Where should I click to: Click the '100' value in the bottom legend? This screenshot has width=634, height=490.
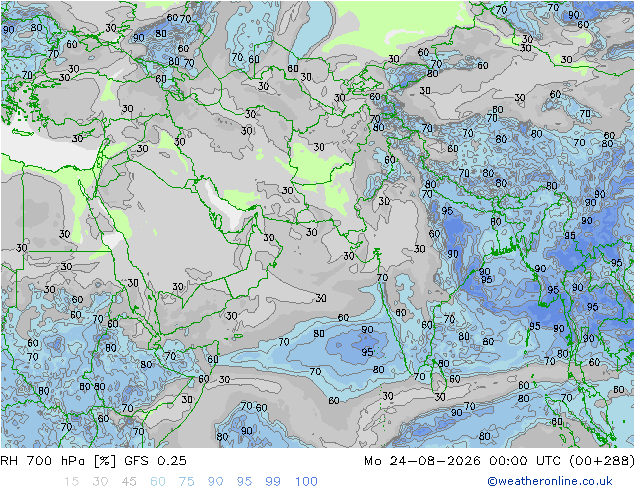point(306,482)
